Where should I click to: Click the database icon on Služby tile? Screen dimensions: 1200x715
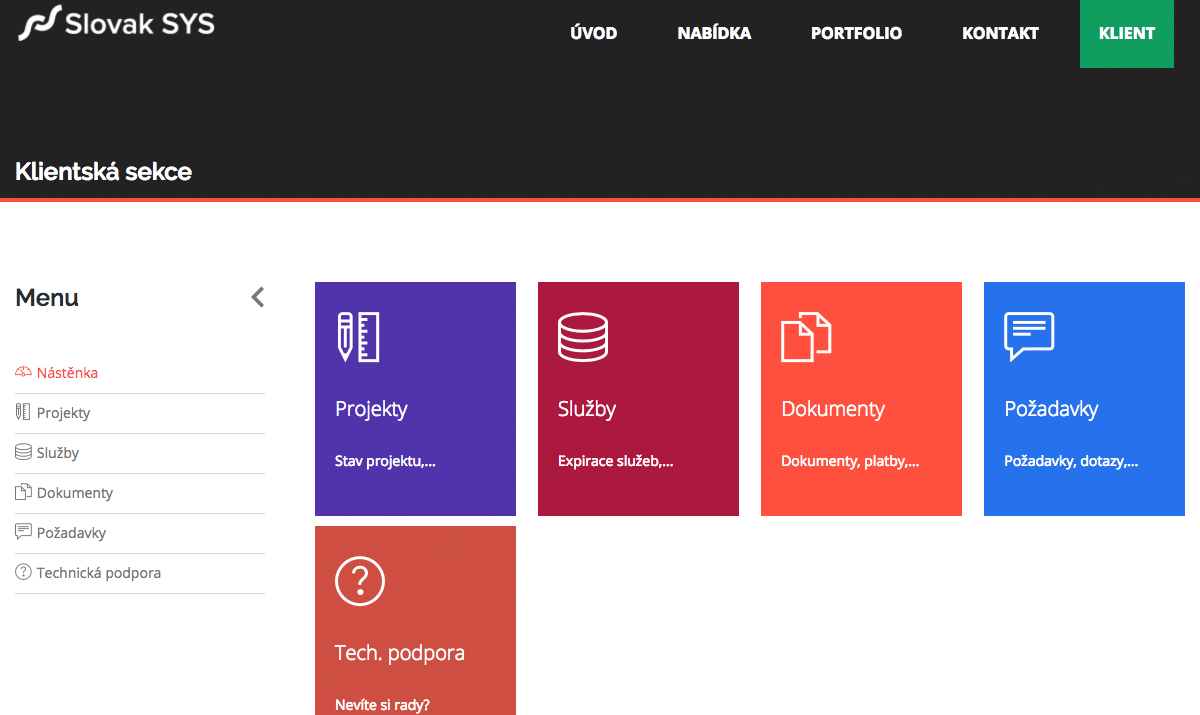[582, 337]
